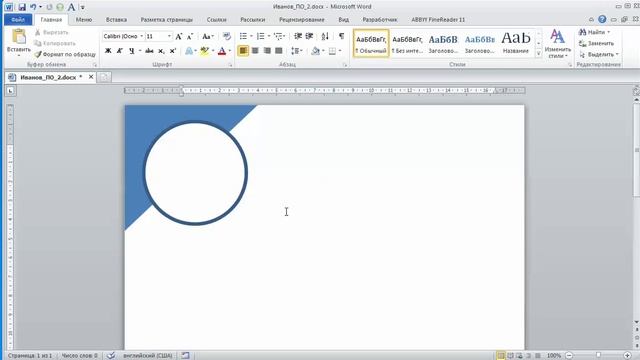Screen dimensions: 640x360
Task: Toggle align text left
Action: tap(243, 51)
